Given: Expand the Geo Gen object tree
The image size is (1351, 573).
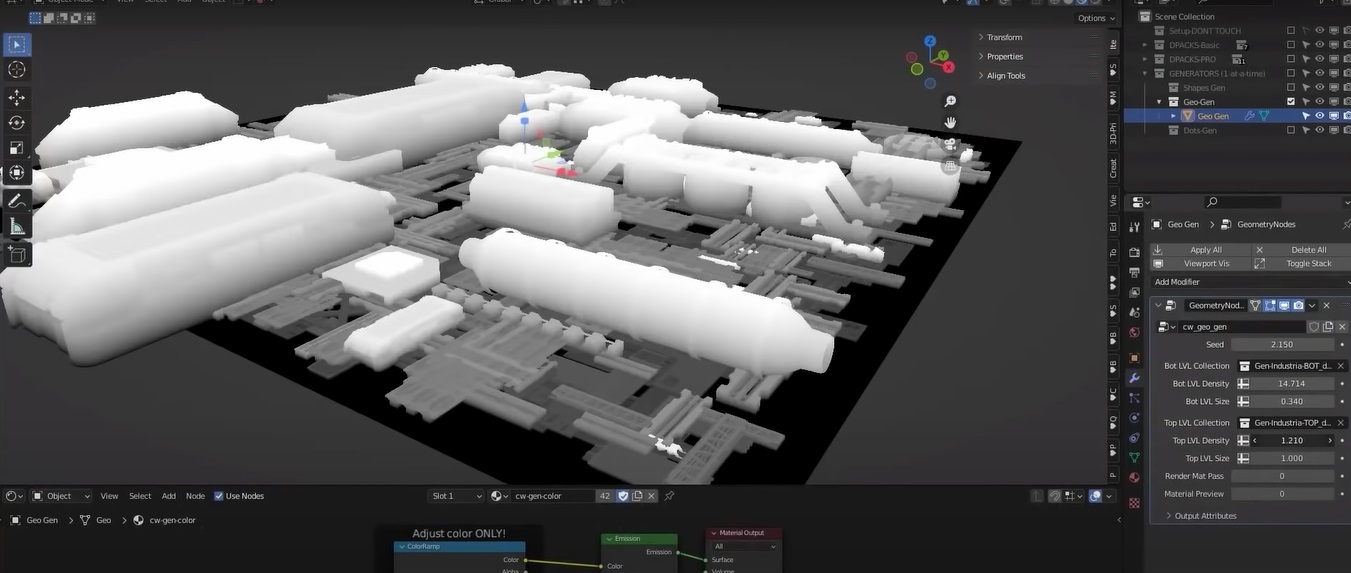Looking at the screenshot, I should coord(1174,116).
